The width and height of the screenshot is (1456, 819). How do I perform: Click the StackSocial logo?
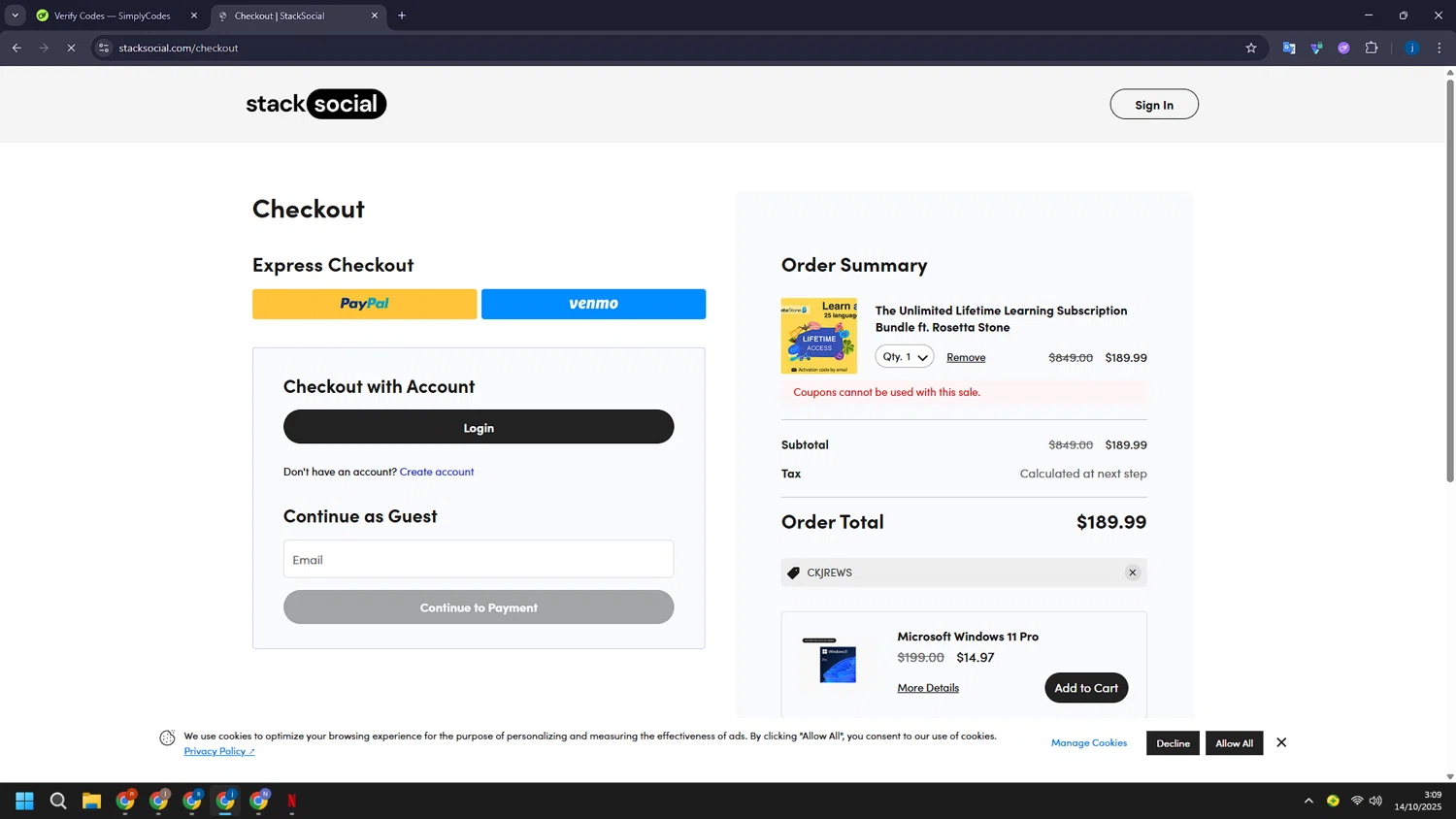(315, 104)
